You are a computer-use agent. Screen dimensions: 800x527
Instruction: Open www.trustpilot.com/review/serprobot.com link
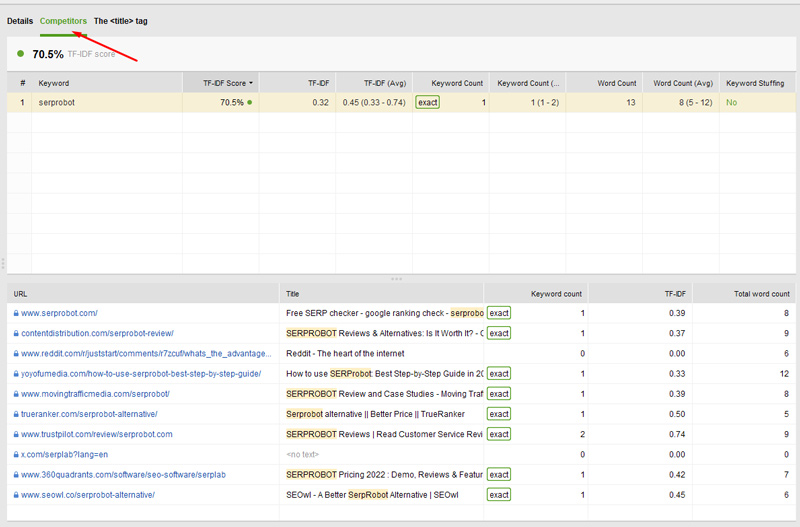[x=96, y=434]
